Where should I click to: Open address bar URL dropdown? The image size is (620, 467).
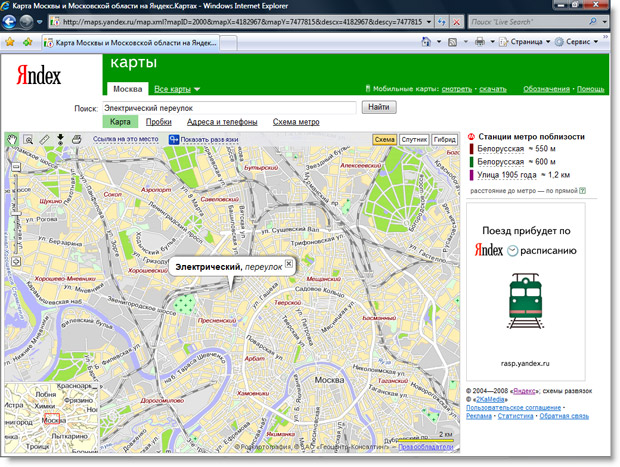pyautogui.click(x=429, y=22)
